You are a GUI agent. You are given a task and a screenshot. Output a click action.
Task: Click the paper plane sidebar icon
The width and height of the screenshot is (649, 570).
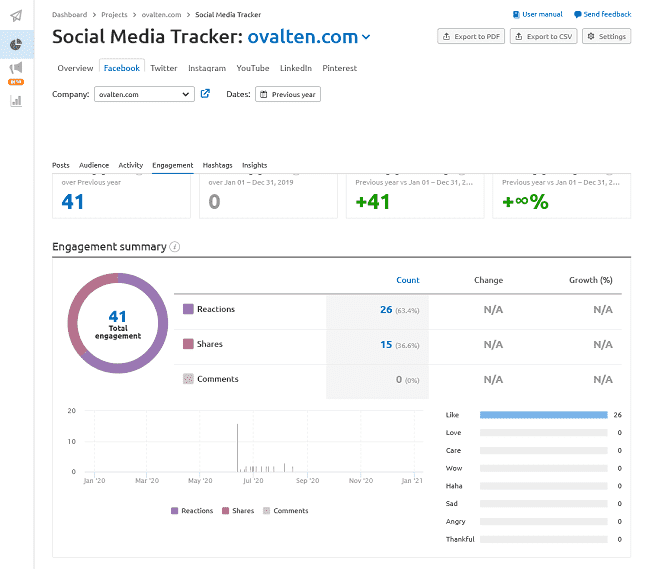tap(16, 16)
